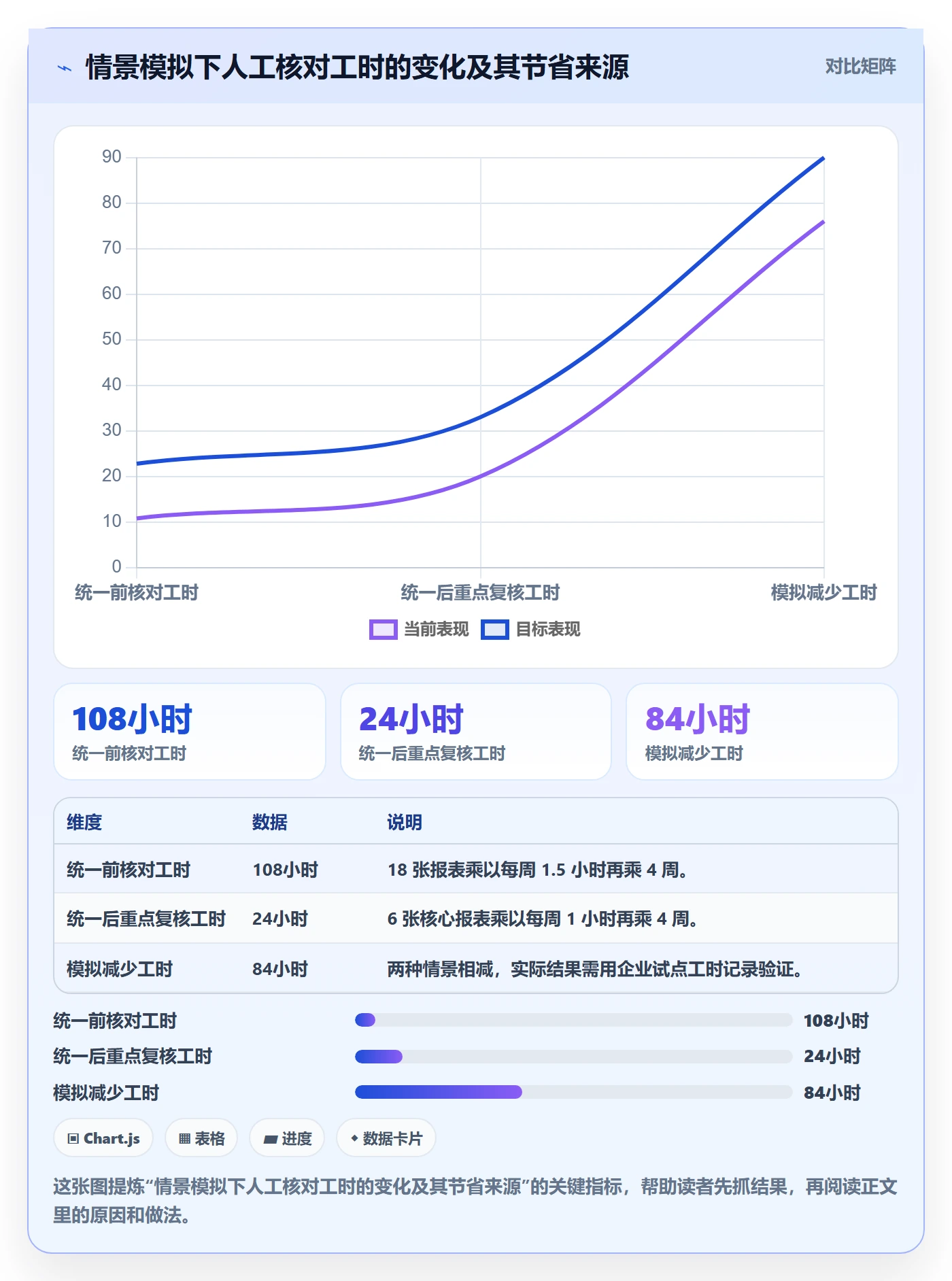Click the 维度 column header
Image resolution: width=952 pixels, height=1281 pixels.
coord(84,822)
